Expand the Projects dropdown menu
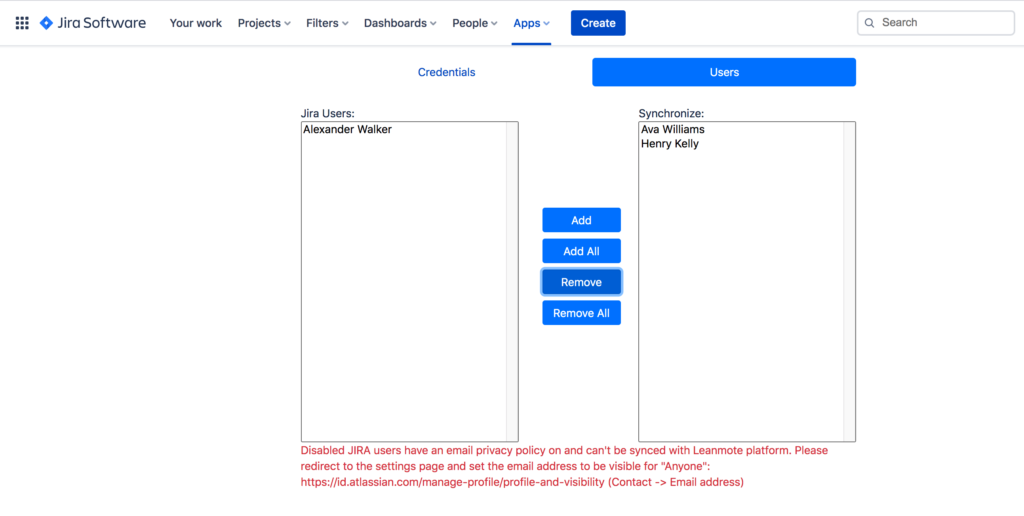The width and height of the screenshot is (1024, 516). pos(264,23)
